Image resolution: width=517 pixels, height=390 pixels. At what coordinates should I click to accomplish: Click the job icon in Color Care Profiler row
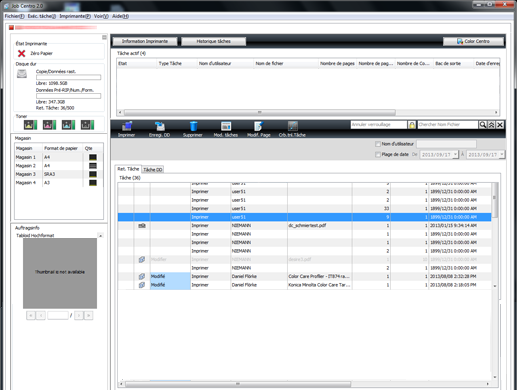(142, 276)
